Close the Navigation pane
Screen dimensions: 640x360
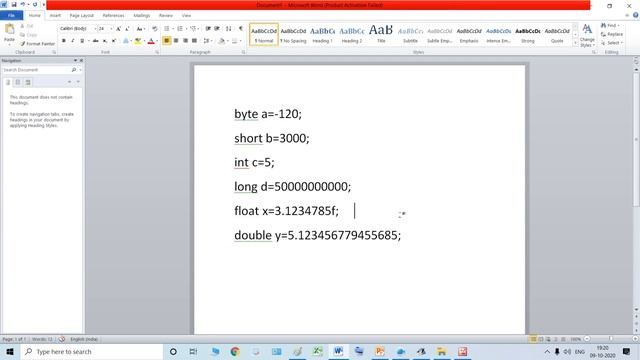[x=81, y=60]
